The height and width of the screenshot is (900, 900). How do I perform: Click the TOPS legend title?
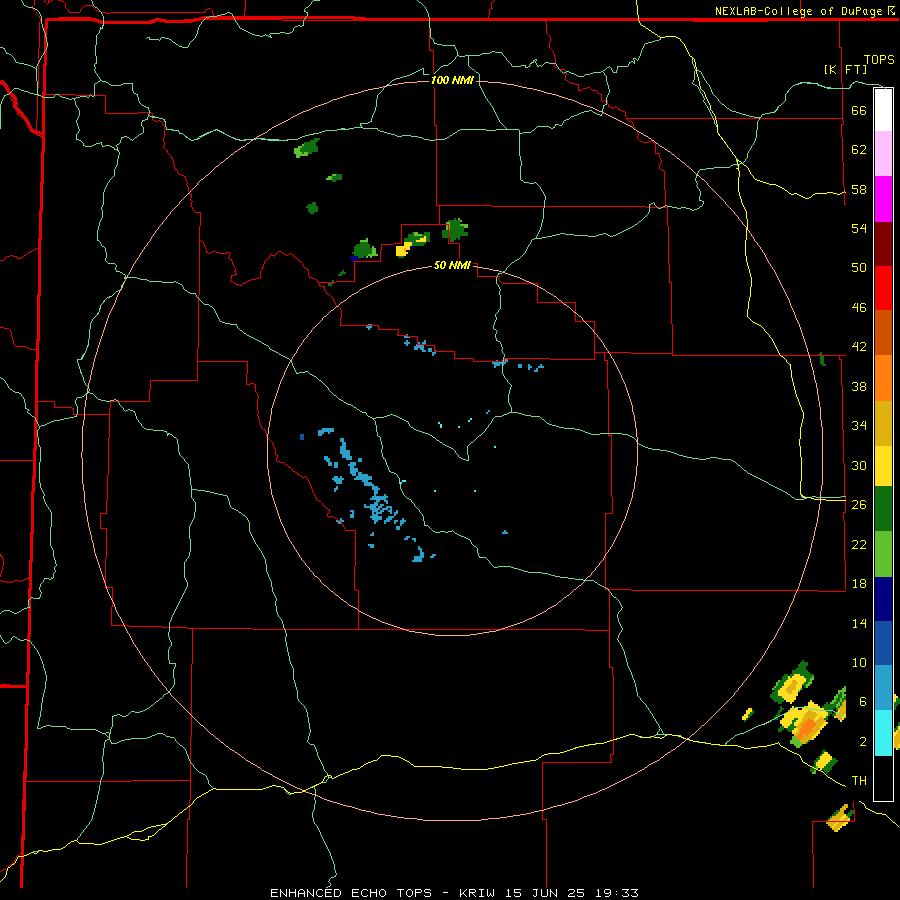[879, 60]
